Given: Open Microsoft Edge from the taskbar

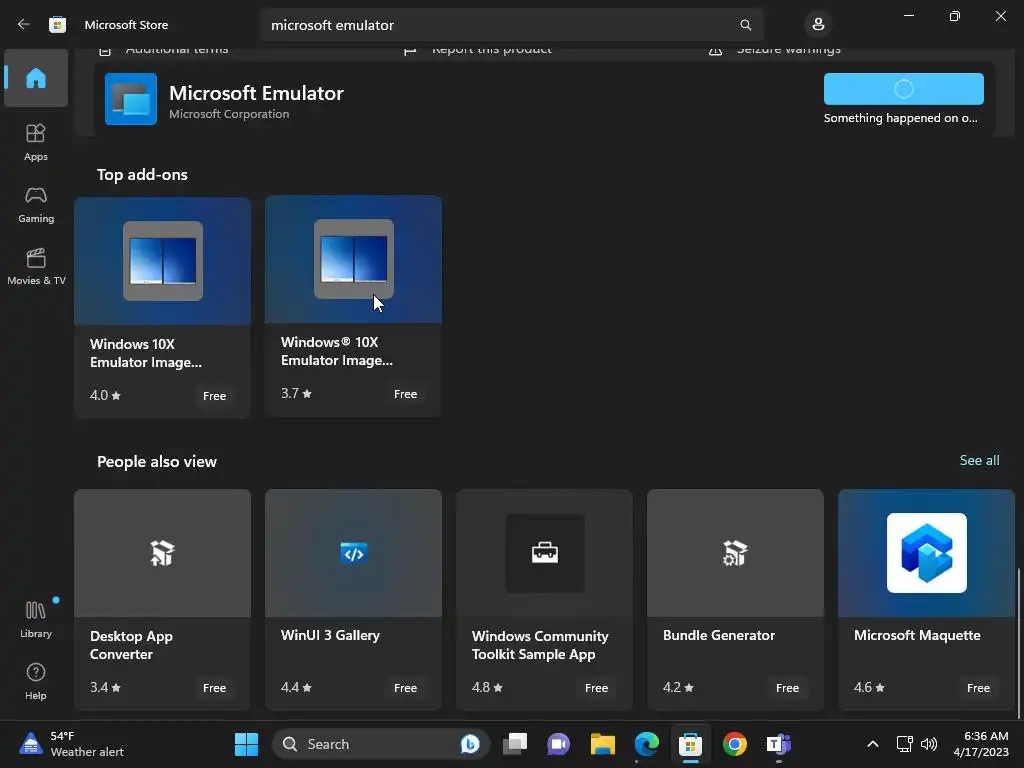Looking at the screenshot, I should point(647,744).
